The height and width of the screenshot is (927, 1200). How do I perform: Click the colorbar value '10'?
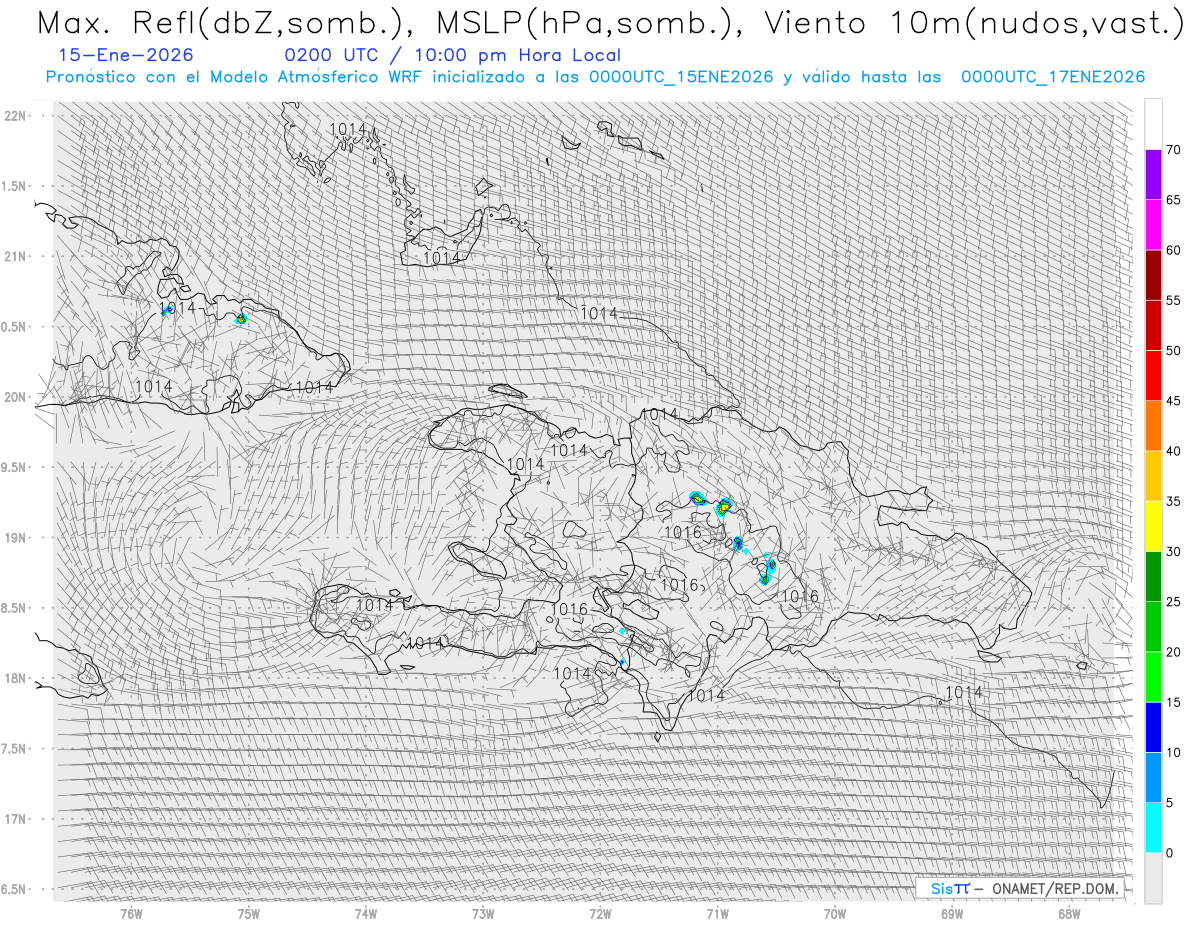(1174, 752)
